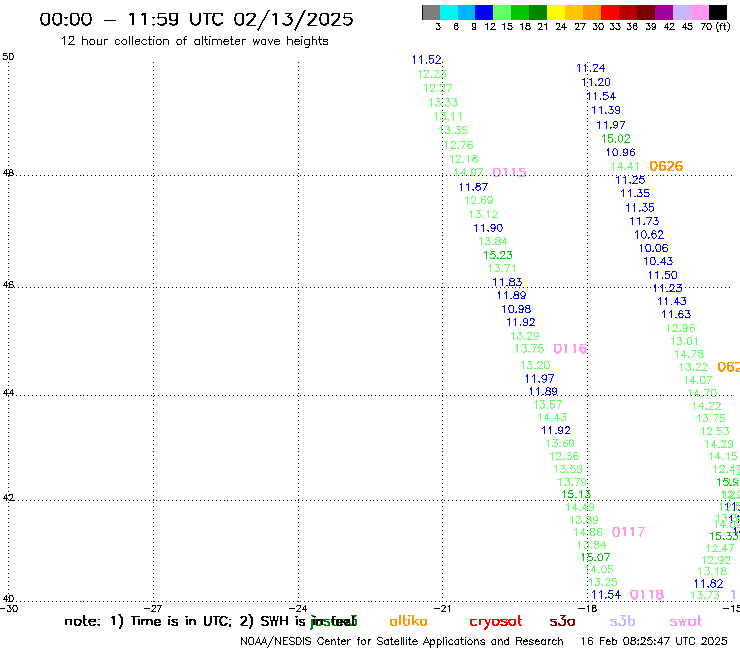Viewport: 740px width, 650px height.
Task: Click the wave height value 11.52
Action: click(x=427, y=60)
